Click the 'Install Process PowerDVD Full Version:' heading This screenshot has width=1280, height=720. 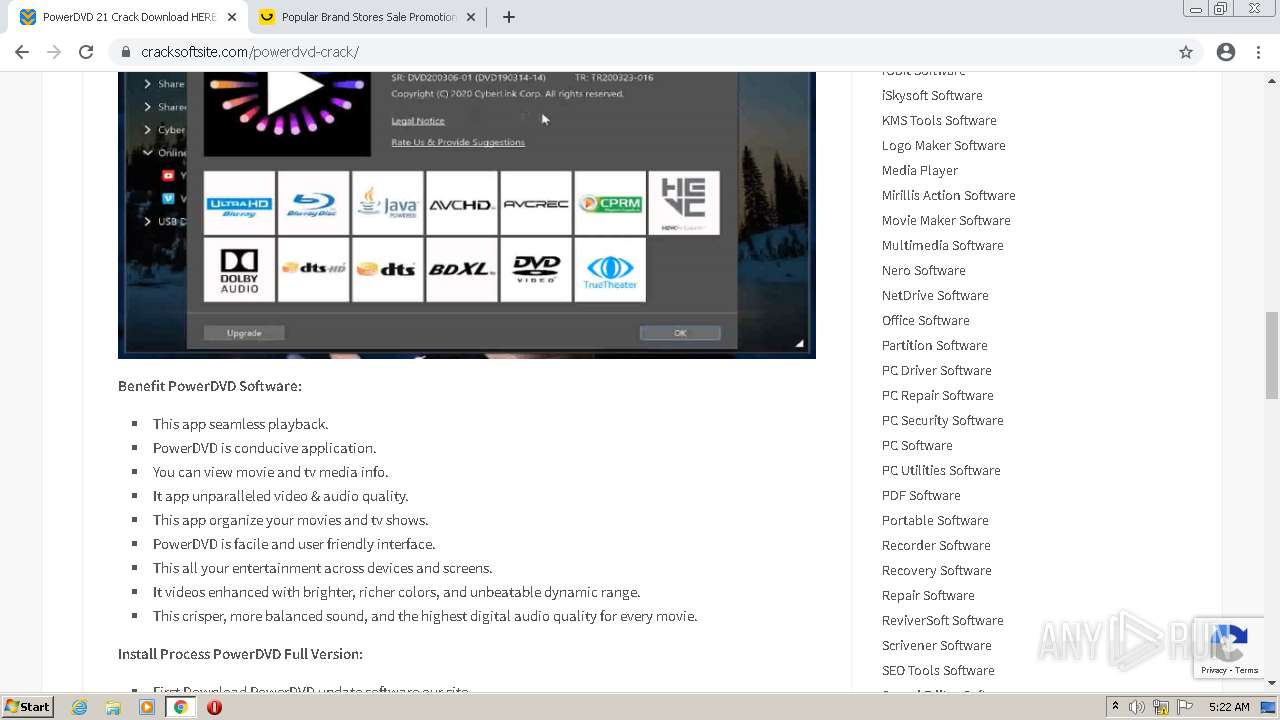click(240, 654)
